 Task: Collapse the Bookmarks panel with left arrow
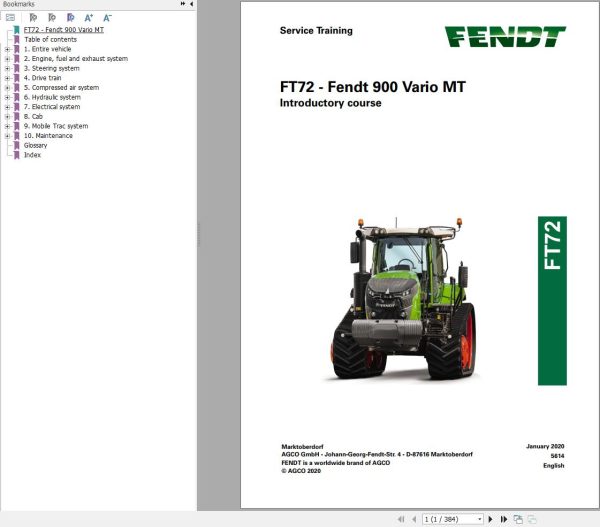tap(191, 4)
